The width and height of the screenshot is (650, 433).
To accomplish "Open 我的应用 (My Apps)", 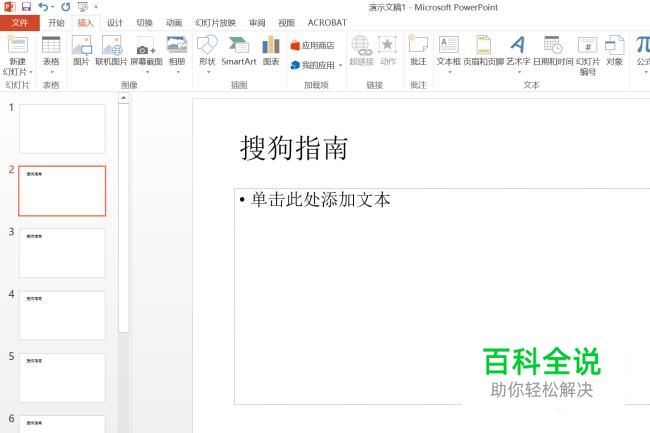I will click(x=313, y=65).
